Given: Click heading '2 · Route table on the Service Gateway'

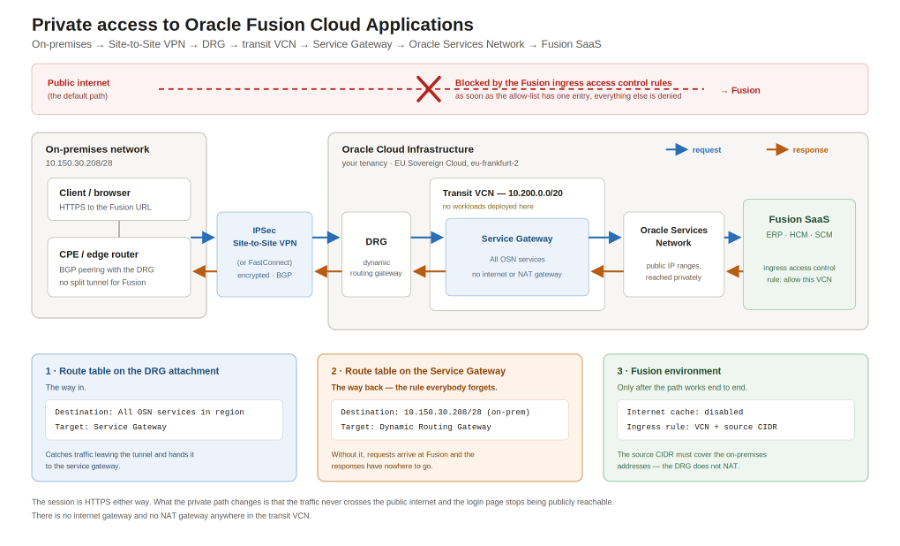Looking at the screenshot, I should point(418,371).
